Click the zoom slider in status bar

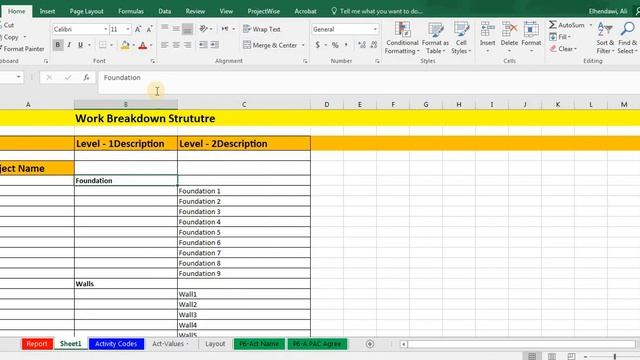pyautogui.click(x=614, y=356)
